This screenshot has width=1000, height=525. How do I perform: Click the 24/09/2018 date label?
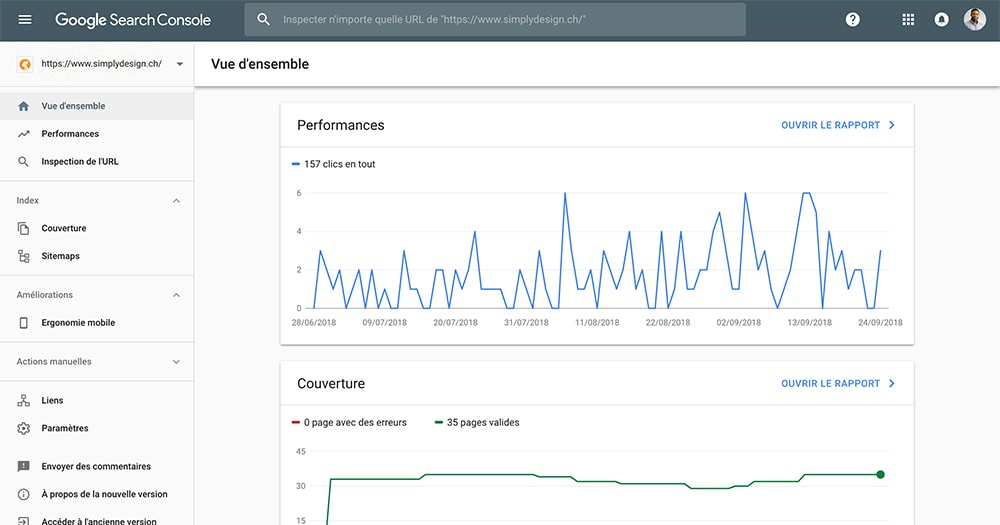coord(880,323)
